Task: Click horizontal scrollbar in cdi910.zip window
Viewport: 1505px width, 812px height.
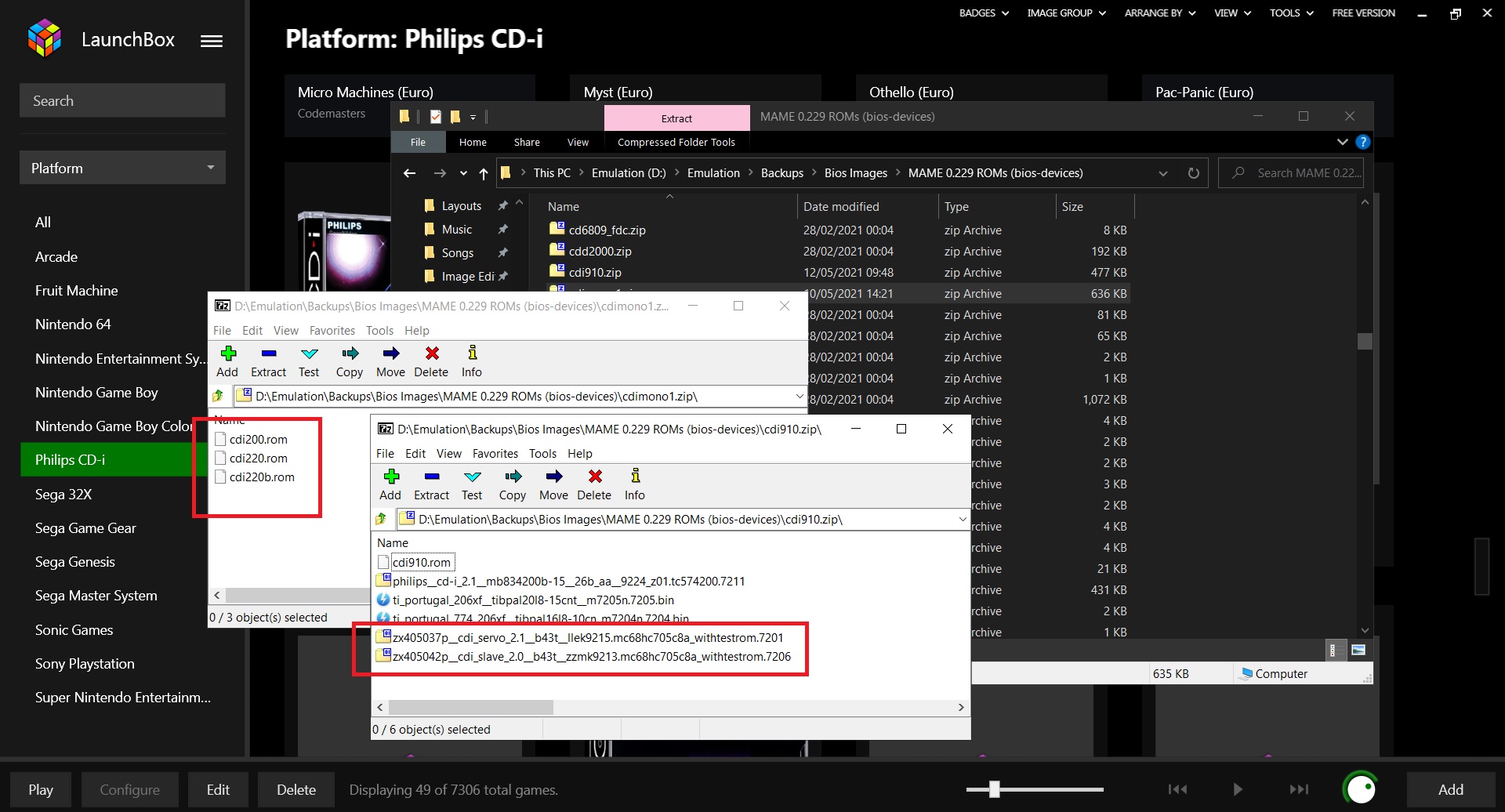Action: (x=470, y=707)
